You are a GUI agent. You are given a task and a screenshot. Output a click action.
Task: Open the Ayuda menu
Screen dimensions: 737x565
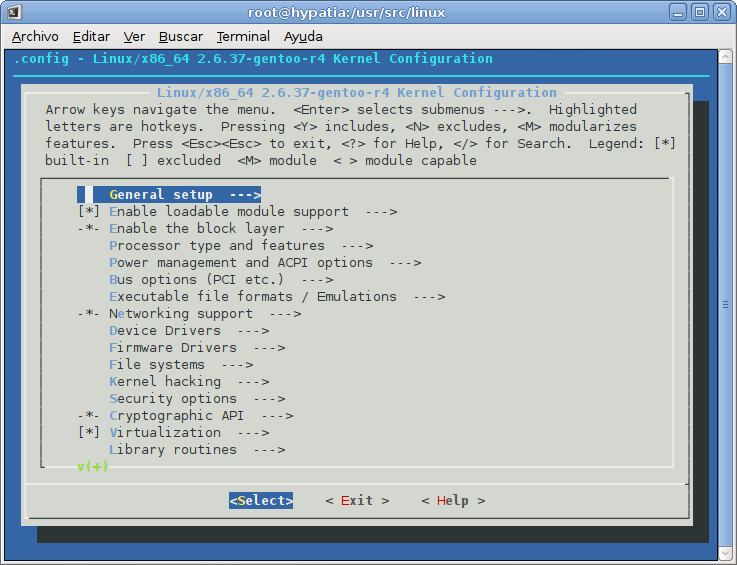tap(303, 37)
